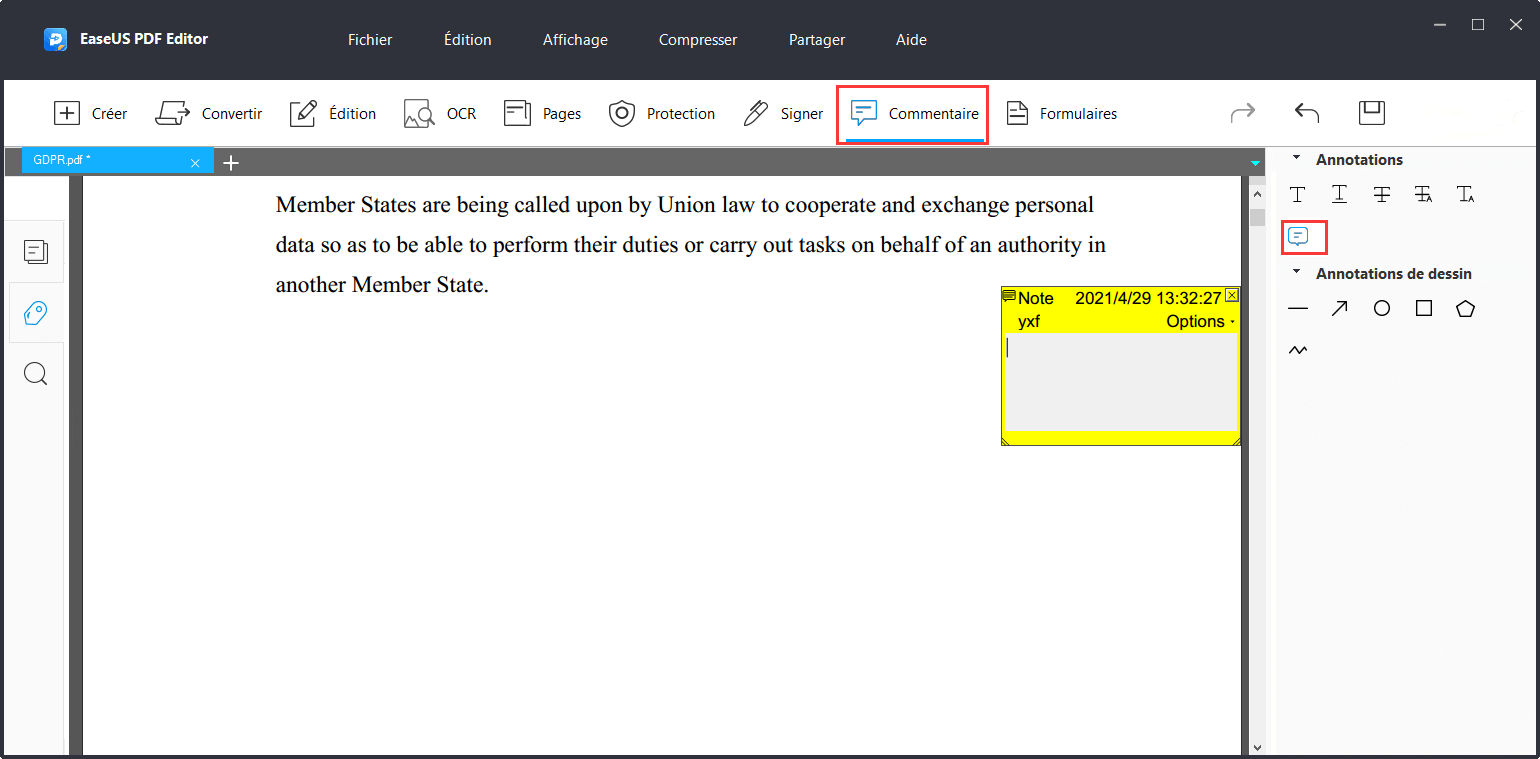Screen dimensions: 1540x759
Task: Open the Commentaire tool
Action: point(914,114)
